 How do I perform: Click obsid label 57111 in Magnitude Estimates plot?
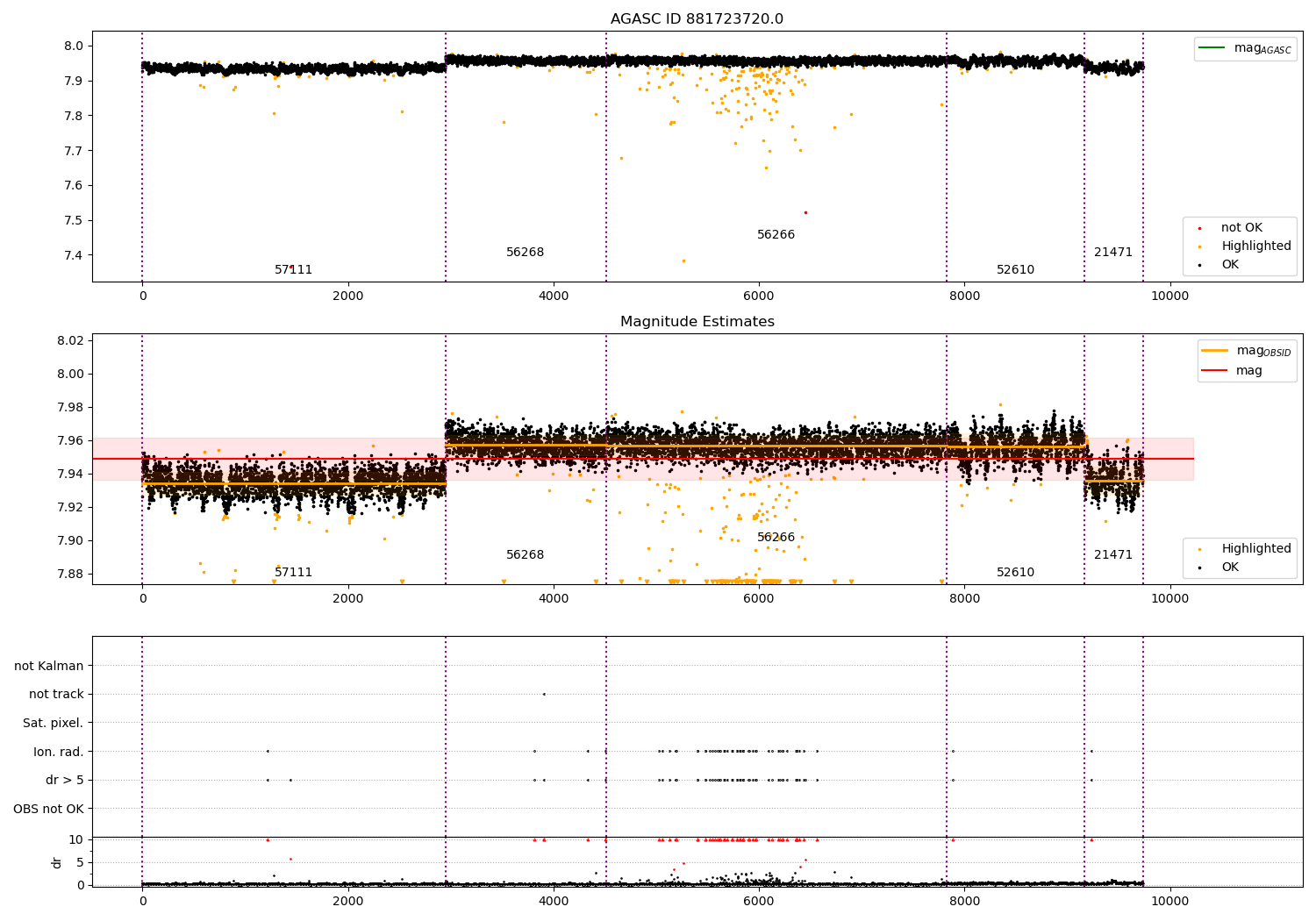click(x=293, y=573)
